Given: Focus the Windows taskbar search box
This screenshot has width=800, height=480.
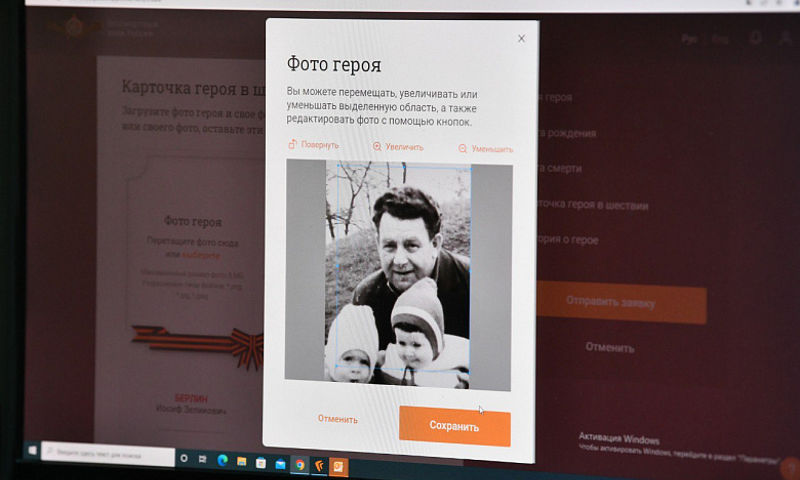Looking at the screenshot, I should (x=108, y=453).
